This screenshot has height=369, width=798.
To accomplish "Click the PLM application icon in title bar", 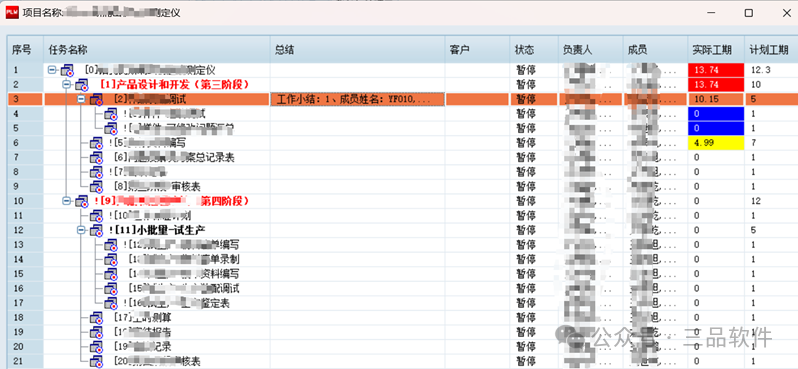I will coord(12,13).
